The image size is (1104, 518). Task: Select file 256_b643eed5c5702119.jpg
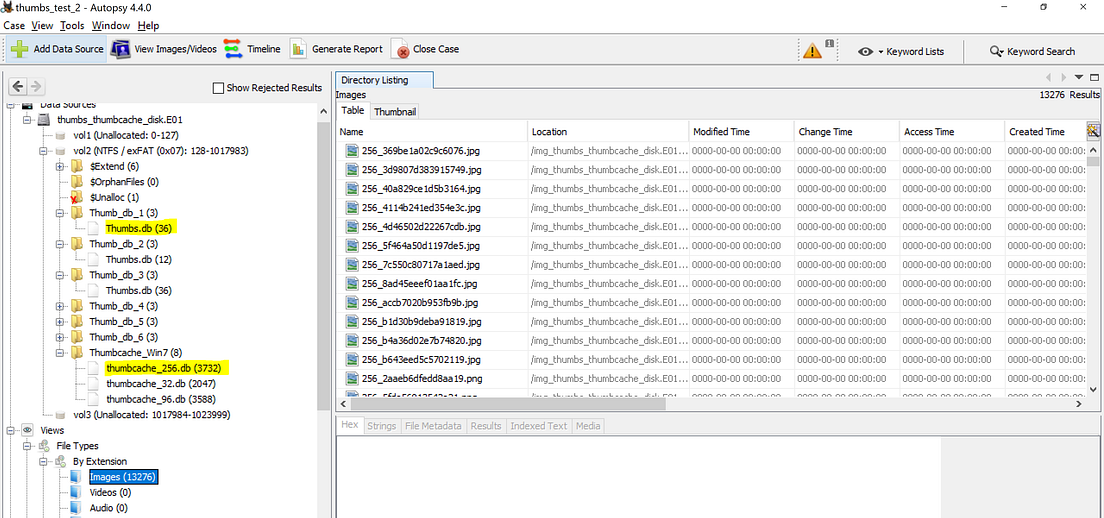click(x=421, y=360)
